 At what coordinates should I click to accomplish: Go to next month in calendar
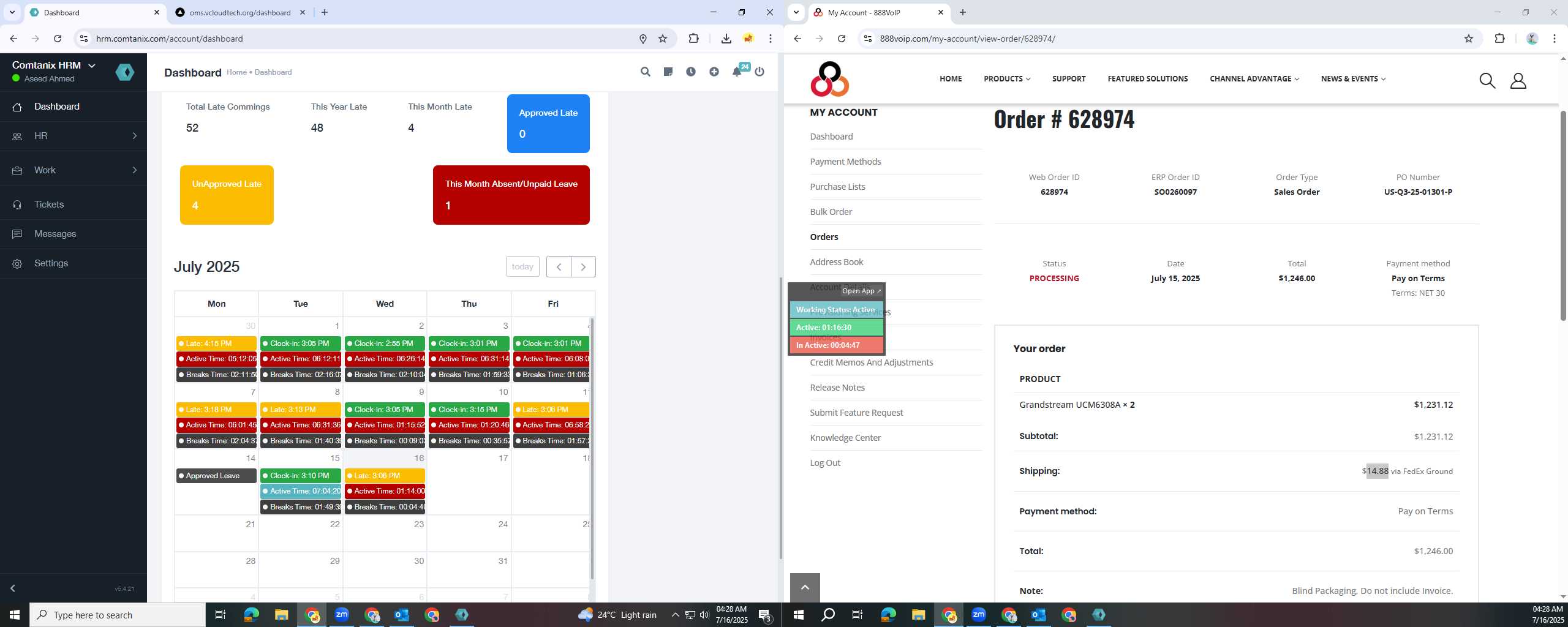pyautogui.click(x=583, y=266)
